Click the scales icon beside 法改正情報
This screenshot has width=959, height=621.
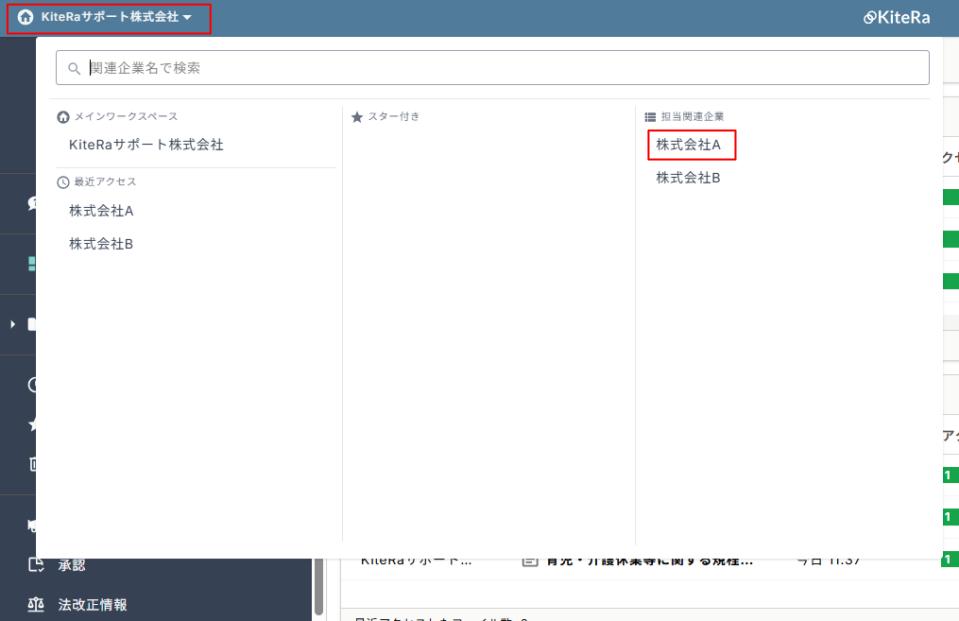pyautogui.click(x=35, y=604)
